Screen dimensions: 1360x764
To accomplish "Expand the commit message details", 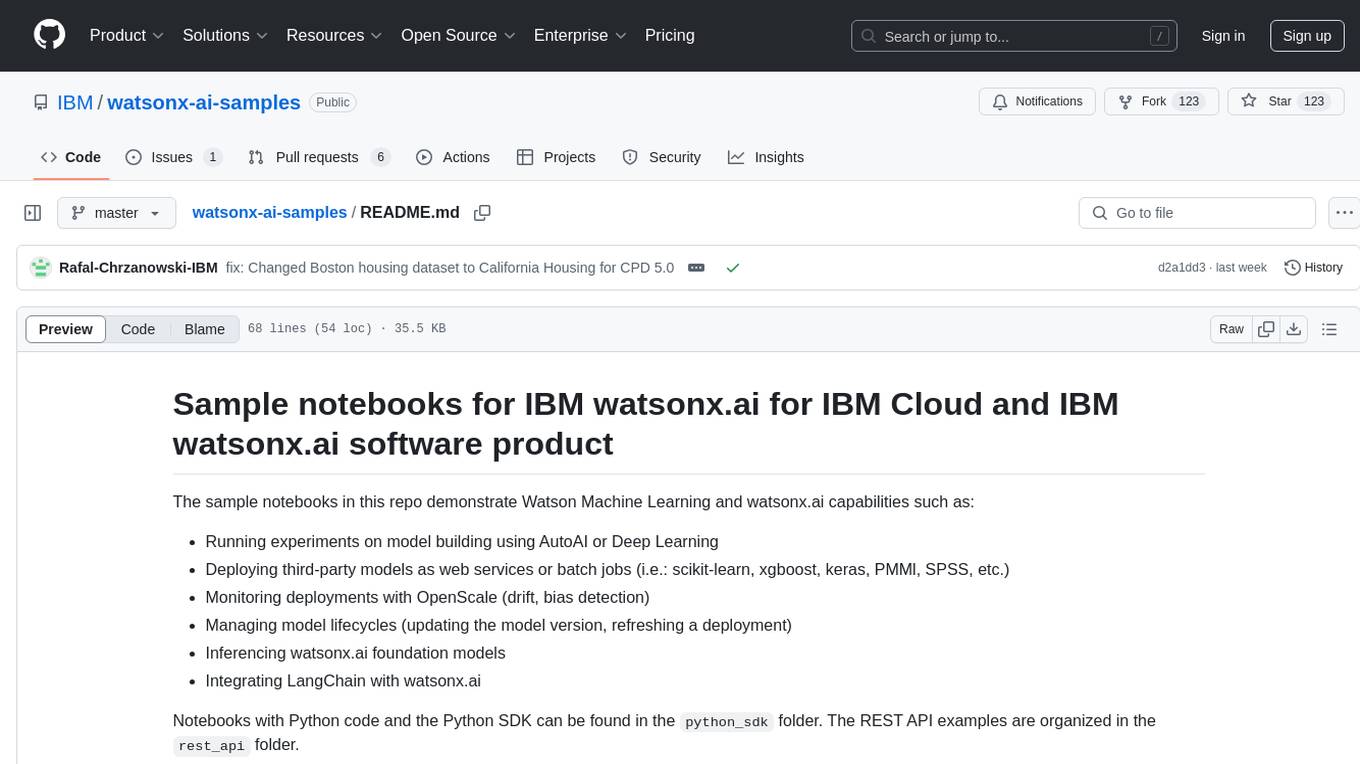I will [697, 268].
